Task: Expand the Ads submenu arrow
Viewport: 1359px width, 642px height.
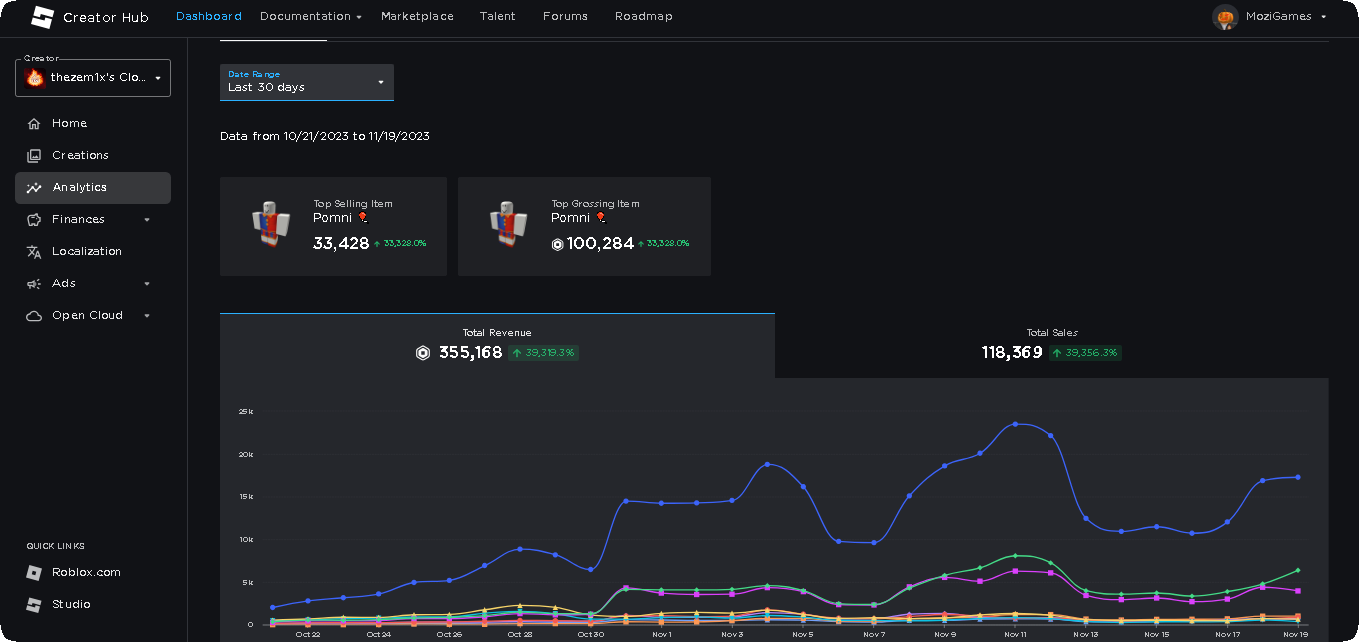Action: [x=147, y=284]
